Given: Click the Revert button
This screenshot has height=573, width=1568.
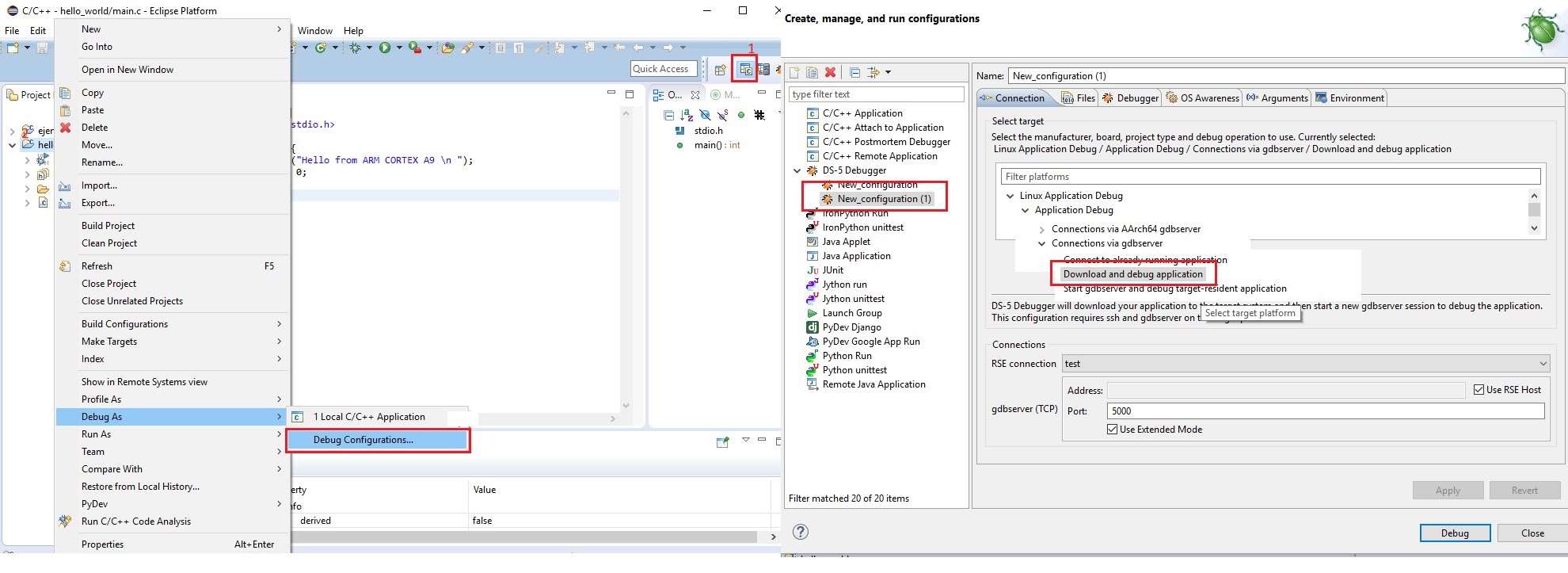Looking at the screenshot, I should (x=1524, y=491).
